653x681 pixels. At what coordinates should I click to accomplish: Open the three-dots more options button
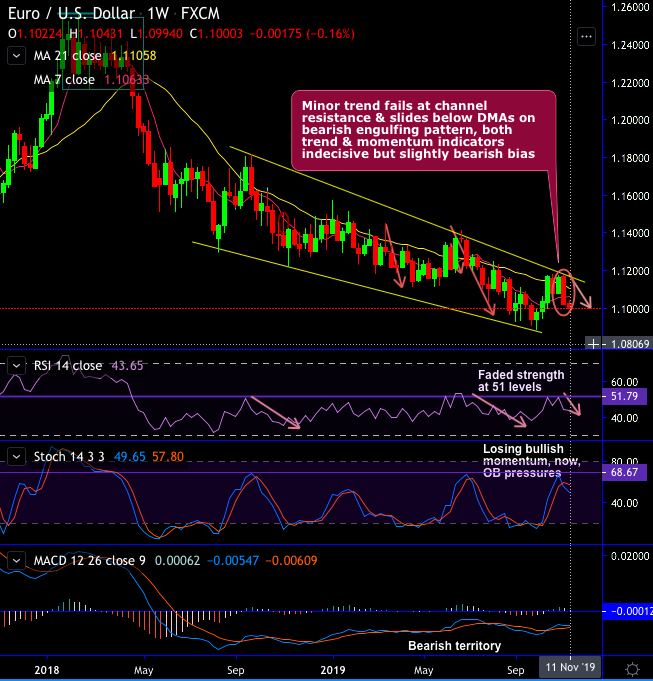coord(586,36)
